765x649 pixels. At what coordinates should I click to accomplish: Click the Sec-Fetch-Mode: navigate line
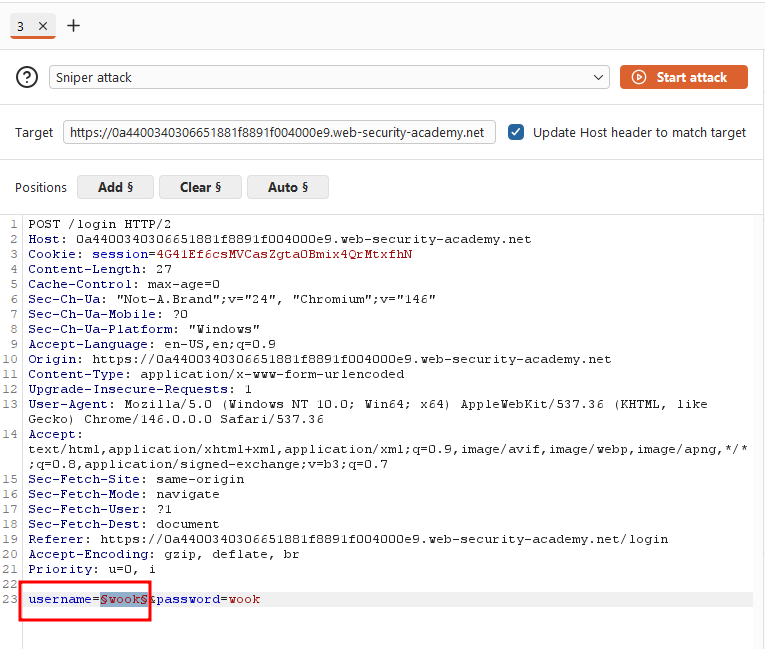[124, 494]
